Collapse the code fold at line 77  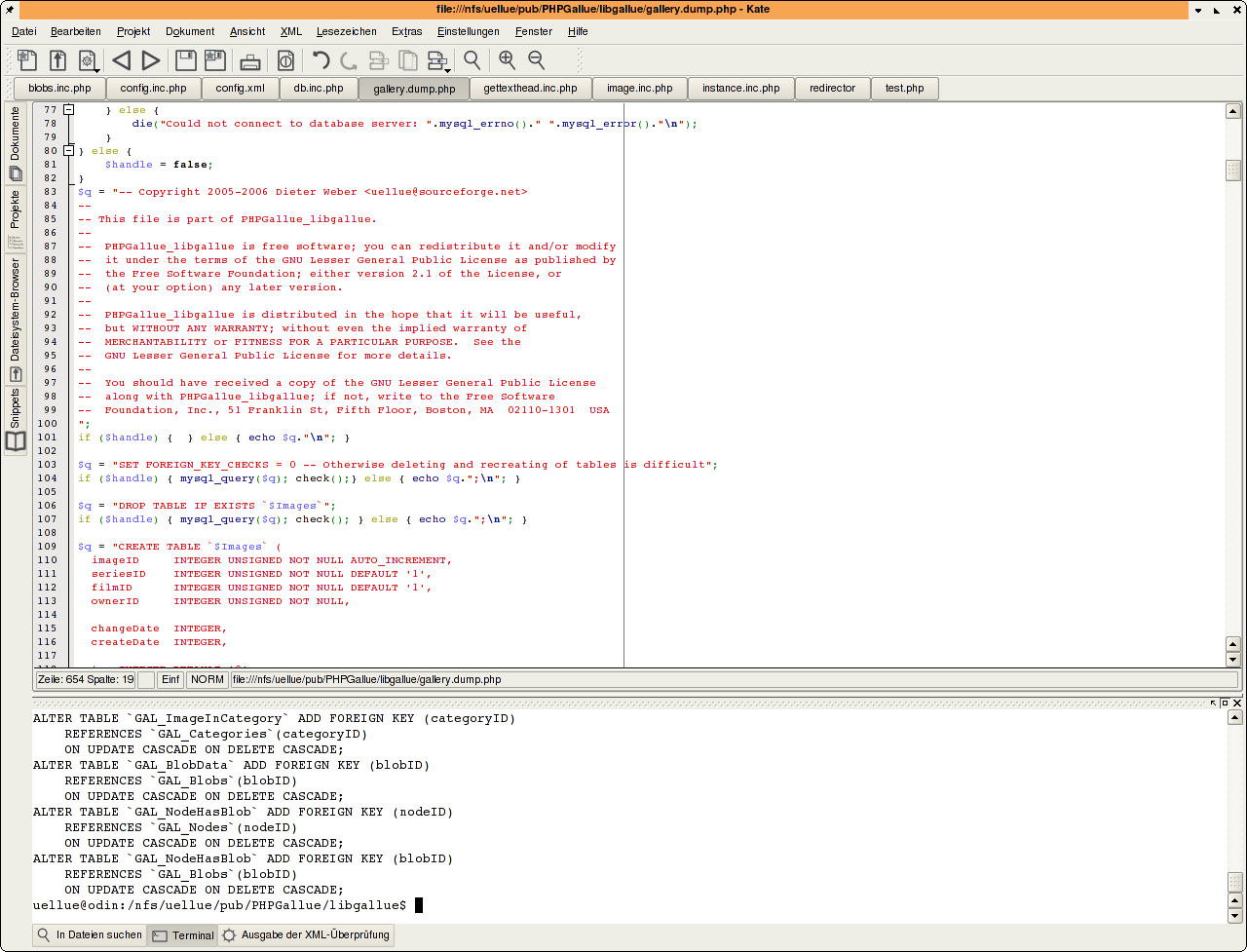pyautogui.click(x=68, y=110)
